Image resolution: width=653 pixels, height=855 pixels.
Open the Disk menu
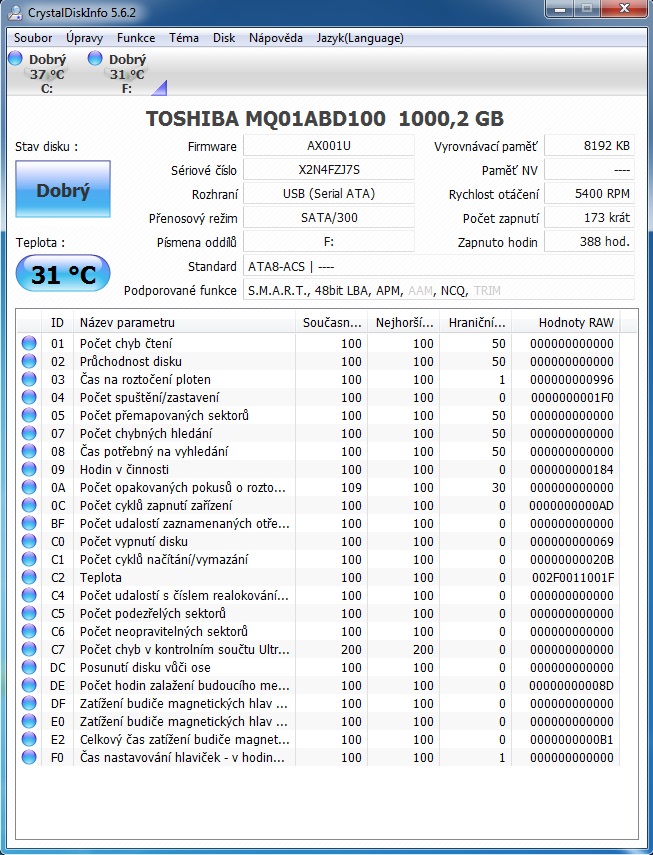tap(224, 38)
